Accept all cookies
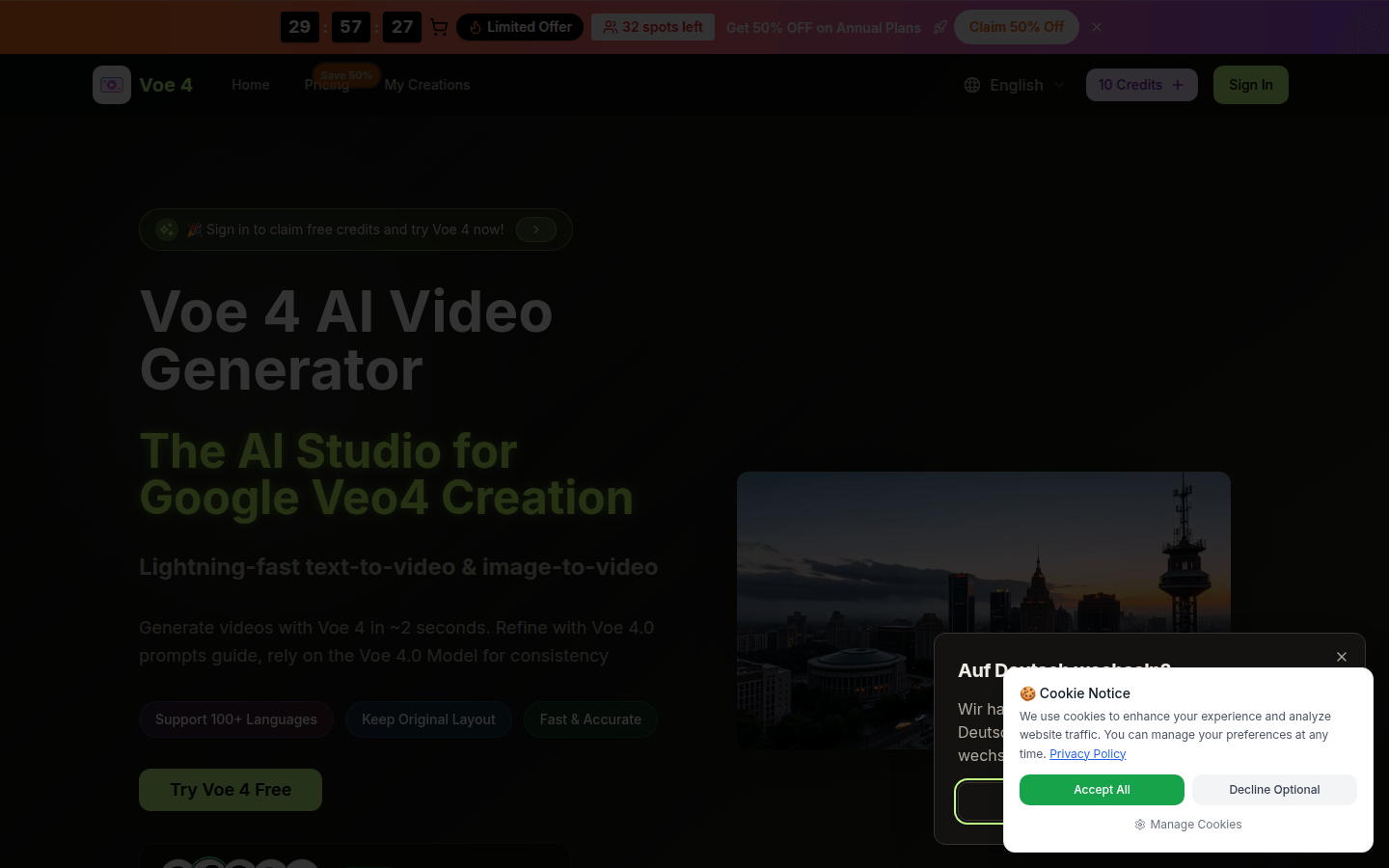The image size is (1389, 868). point(1102,790)
